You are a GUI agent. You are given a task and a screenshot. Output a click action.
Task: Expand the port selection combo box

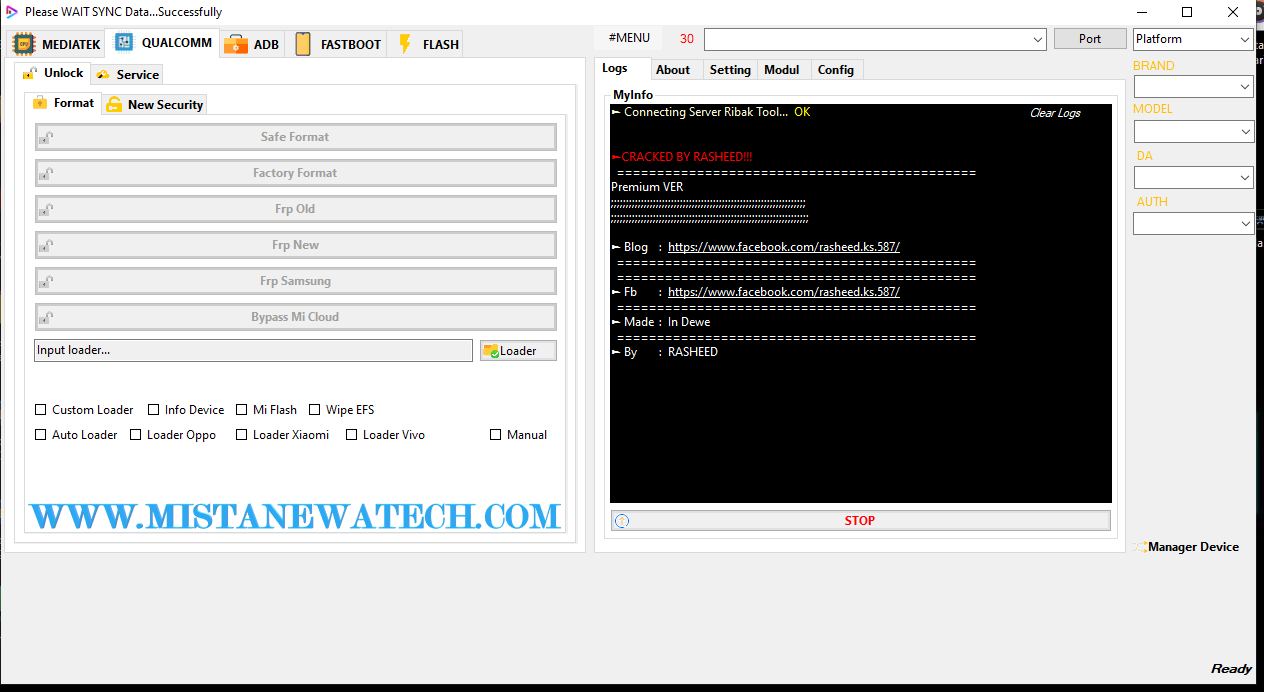(875, 39)
